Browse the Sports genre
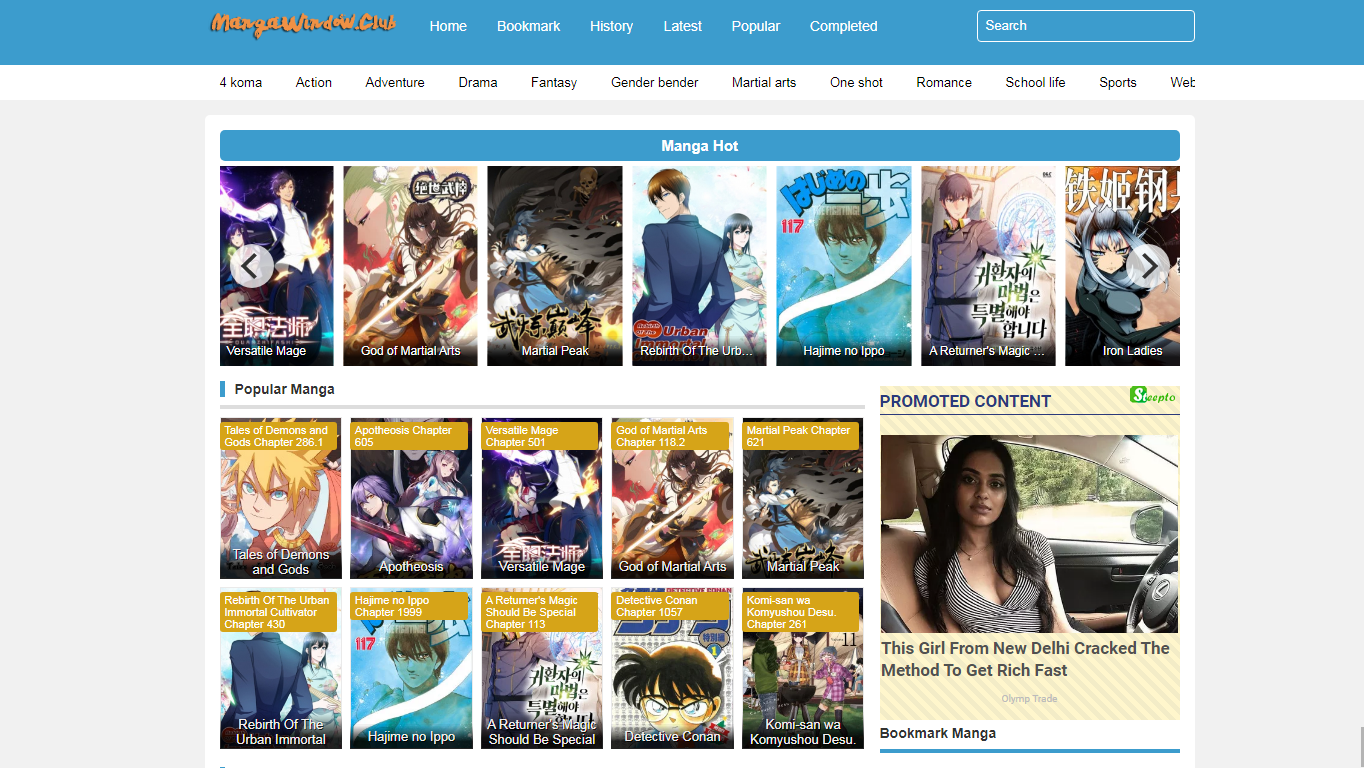 pos(1118,82)
